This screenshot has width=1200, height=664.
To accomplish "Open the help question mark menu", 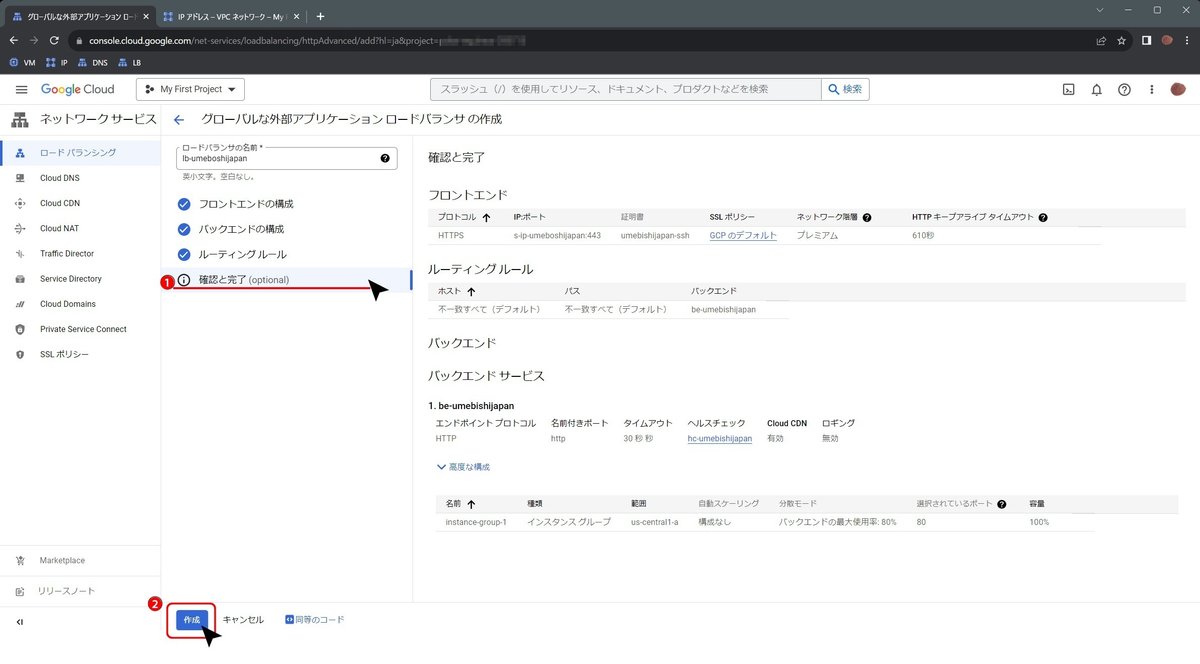I will coord(1124,89).
